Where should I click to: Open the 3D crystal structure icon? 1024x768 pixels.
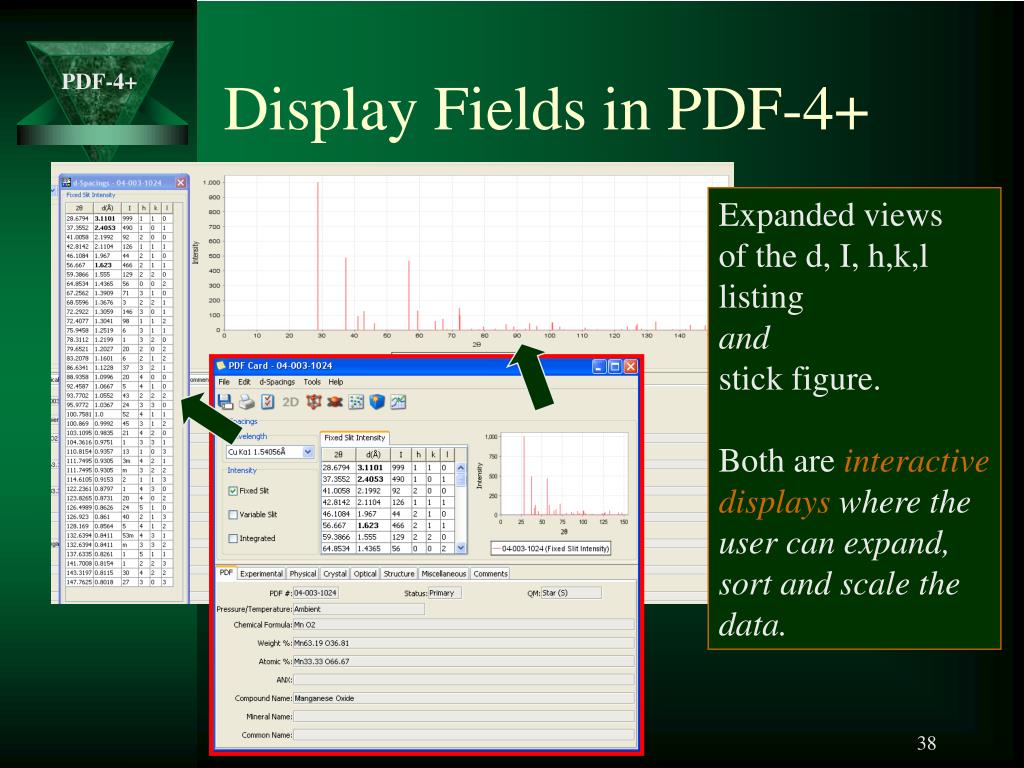coord(313,402)
